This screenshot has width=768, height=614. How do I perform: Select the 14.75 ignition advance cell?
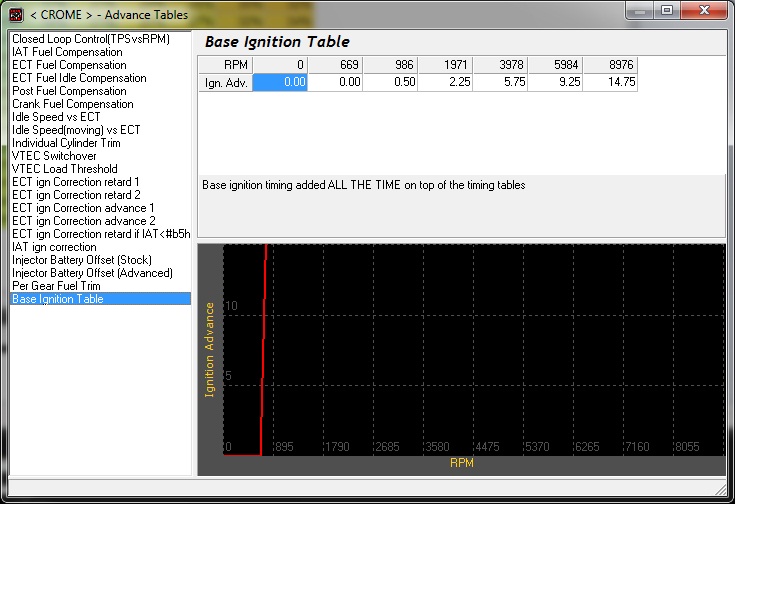tap(610, 82)
